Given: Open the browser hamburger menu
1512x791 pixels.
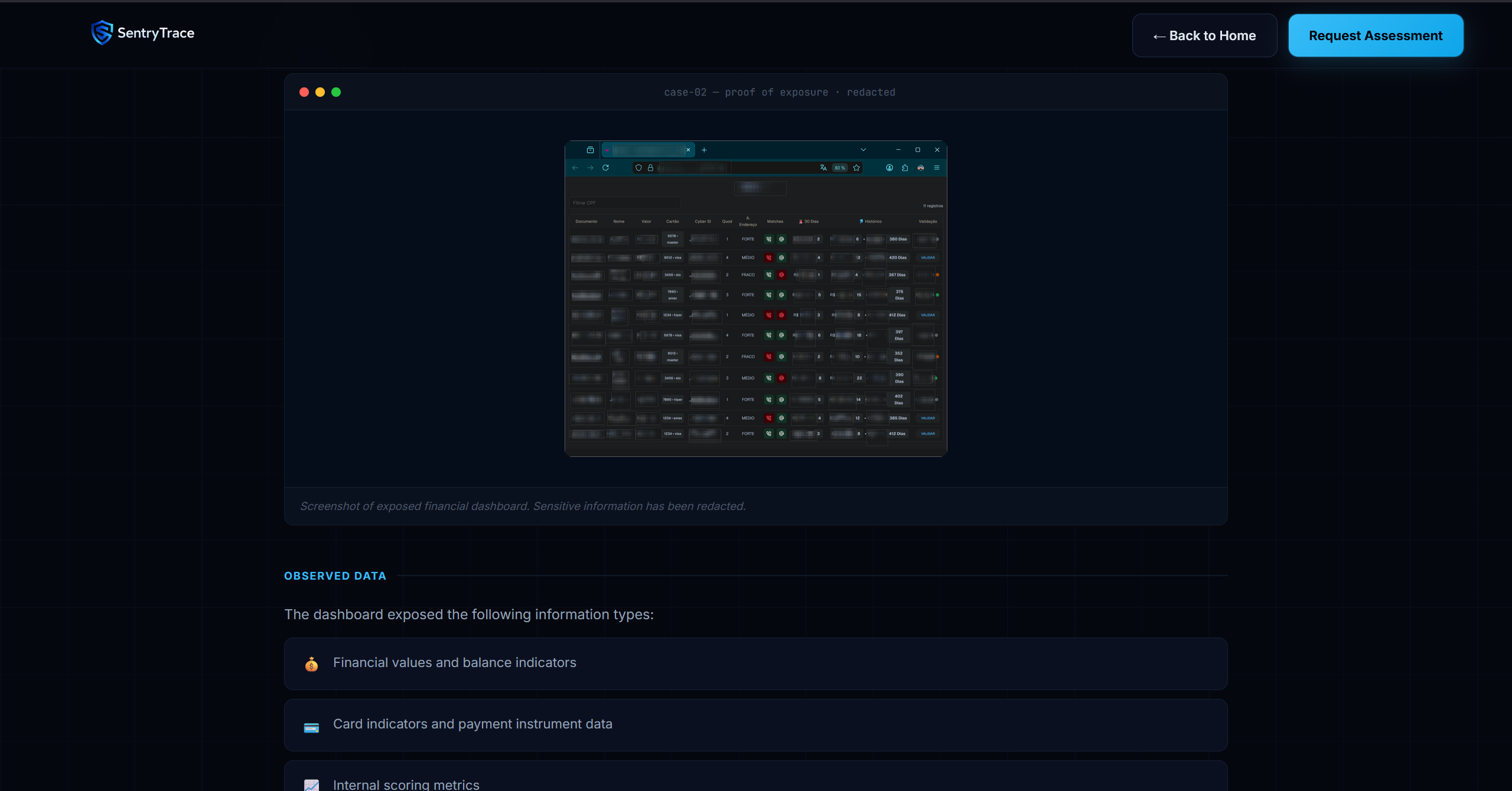Looking at the screenshot, I should point(937,168).
